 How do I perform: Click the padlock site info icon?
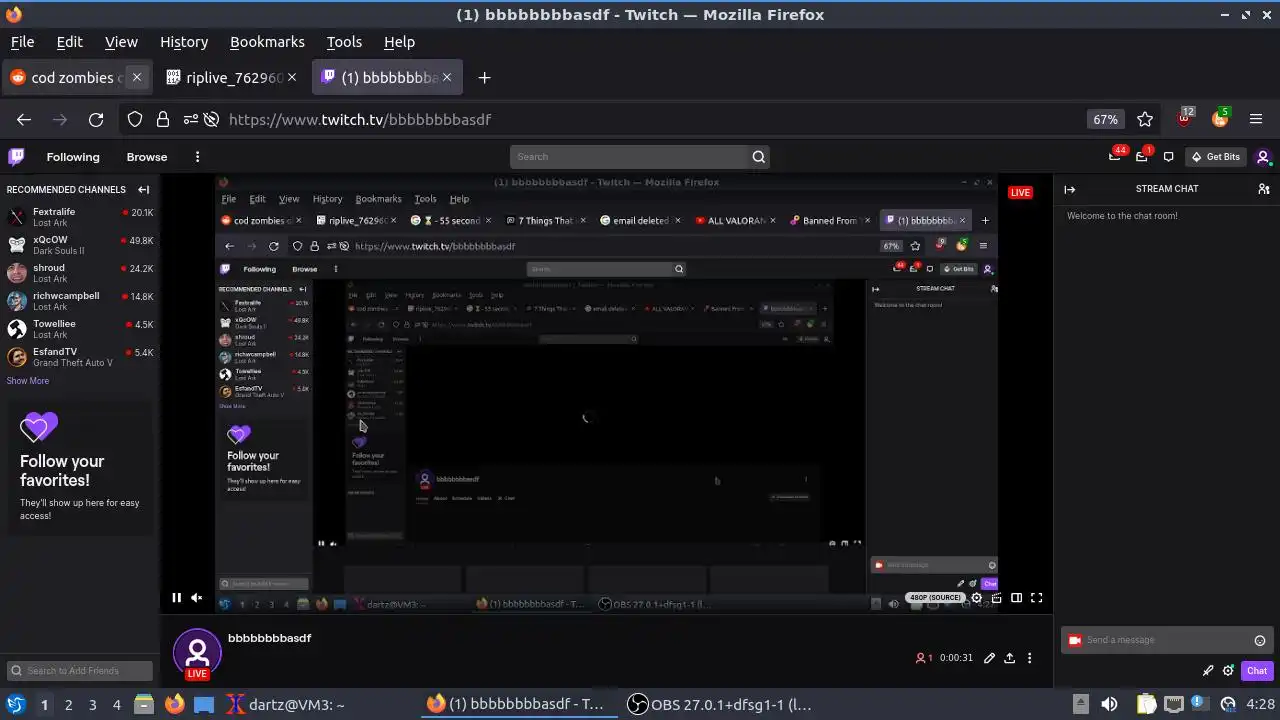163,119
